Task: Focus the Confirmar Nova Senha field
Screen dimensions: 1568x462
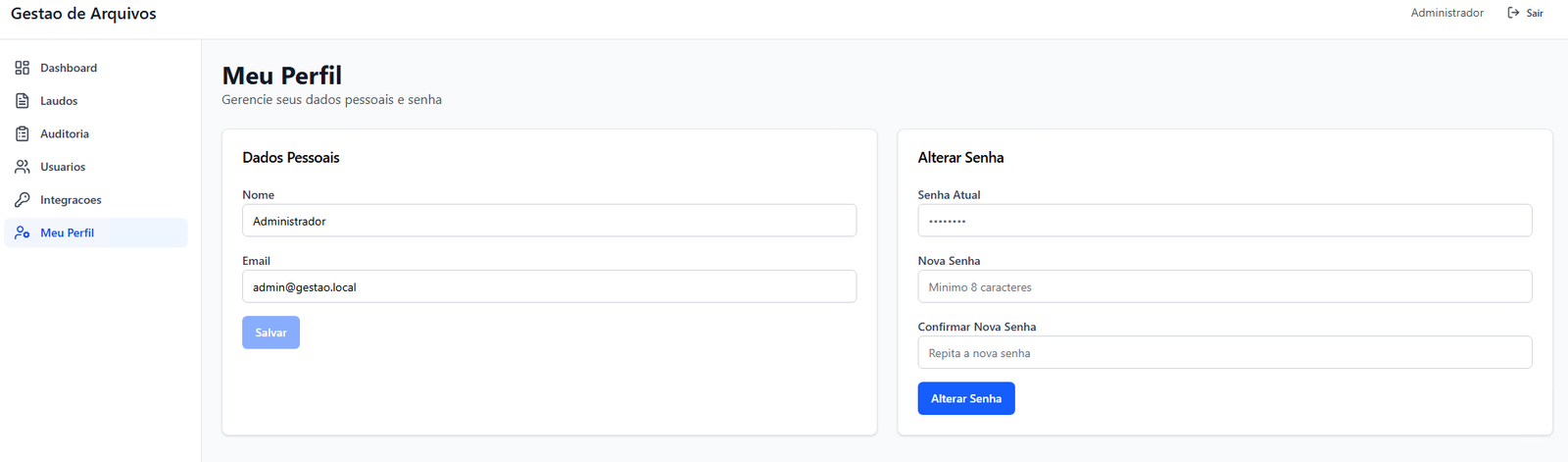Action: tap(1224, 352)
